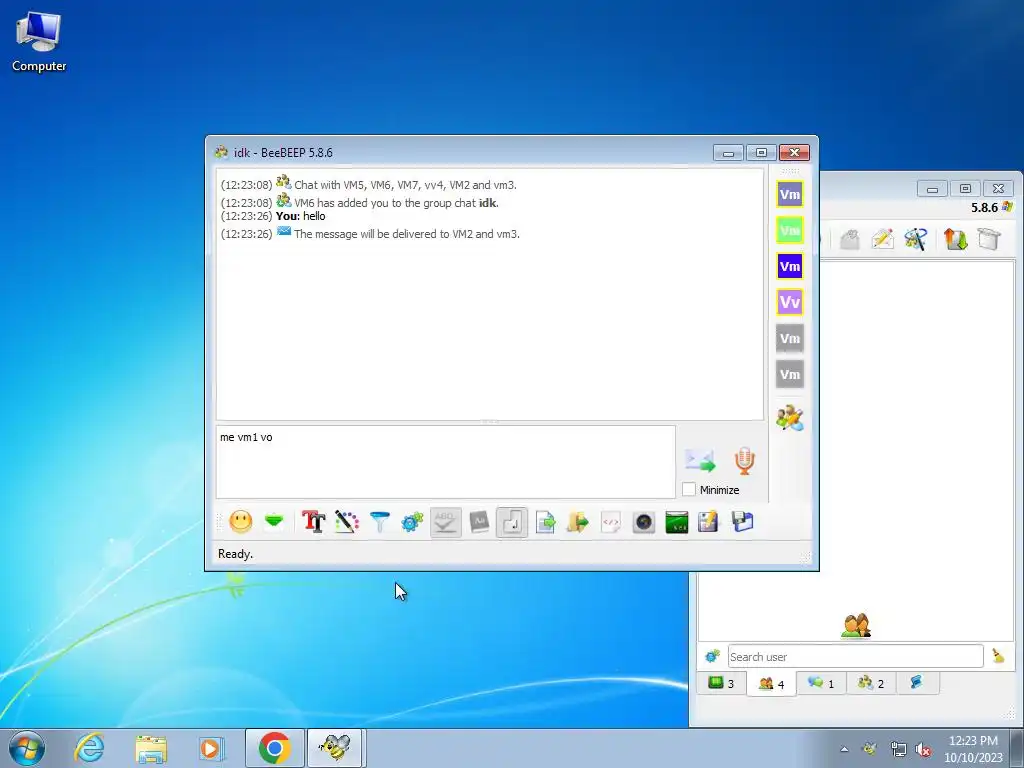Click the taskbar clock showing 12:23 PM
Image resolution: width=1024 pixels, height=768 pixels.
click(x=973, y=749)
